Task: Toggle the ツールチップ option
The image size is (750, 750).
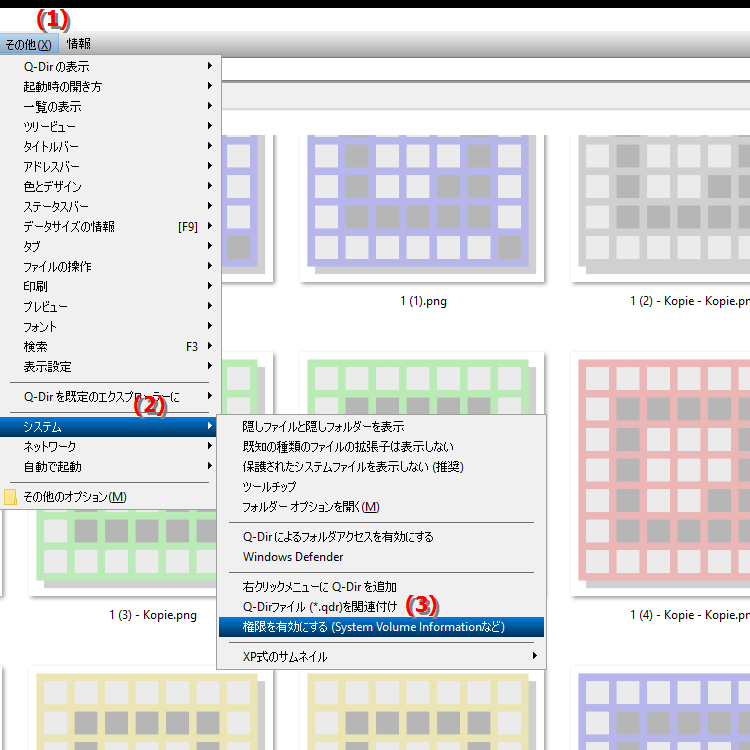Action: pyautogui.click(x=381, y=487)
